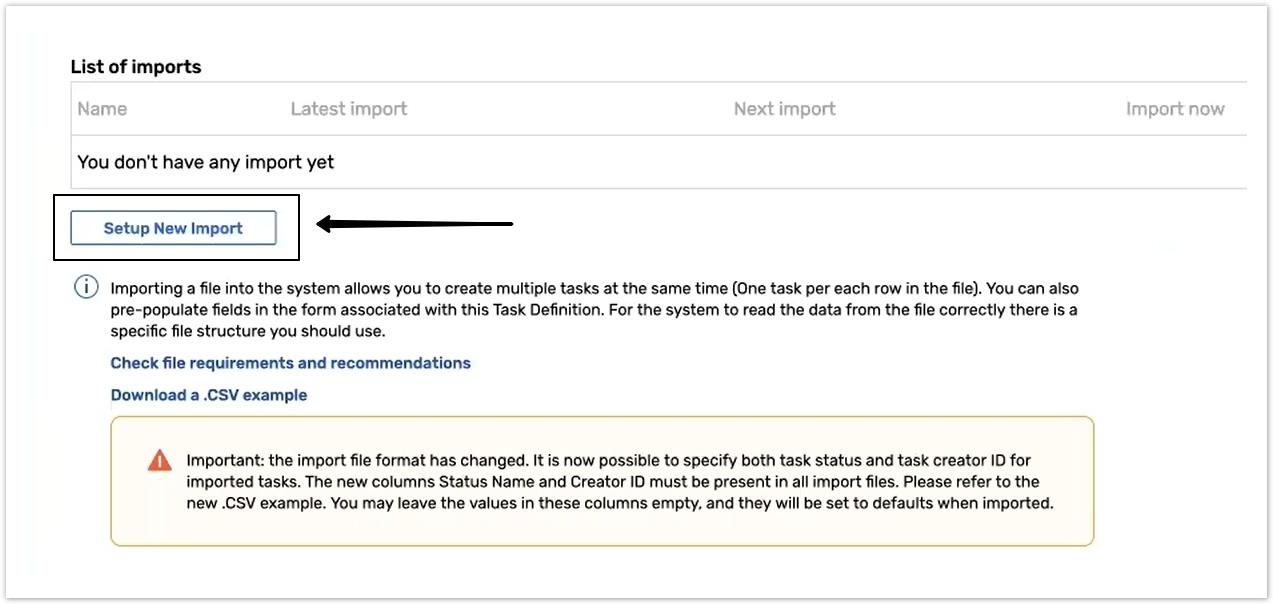The image size is (1273, 604).
Task: Click the Next import column header
Action: click(784, 109)
